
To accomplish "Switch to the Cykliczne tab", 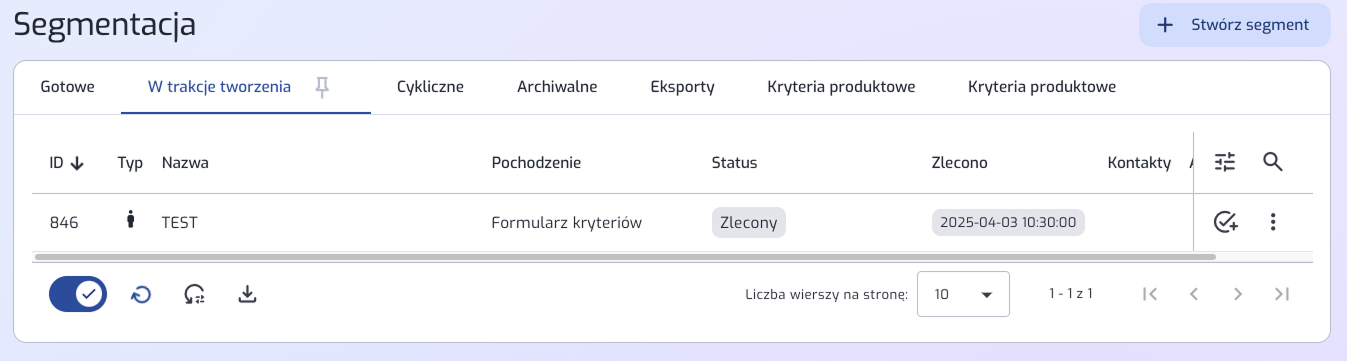I will click(x=430, y=87).
